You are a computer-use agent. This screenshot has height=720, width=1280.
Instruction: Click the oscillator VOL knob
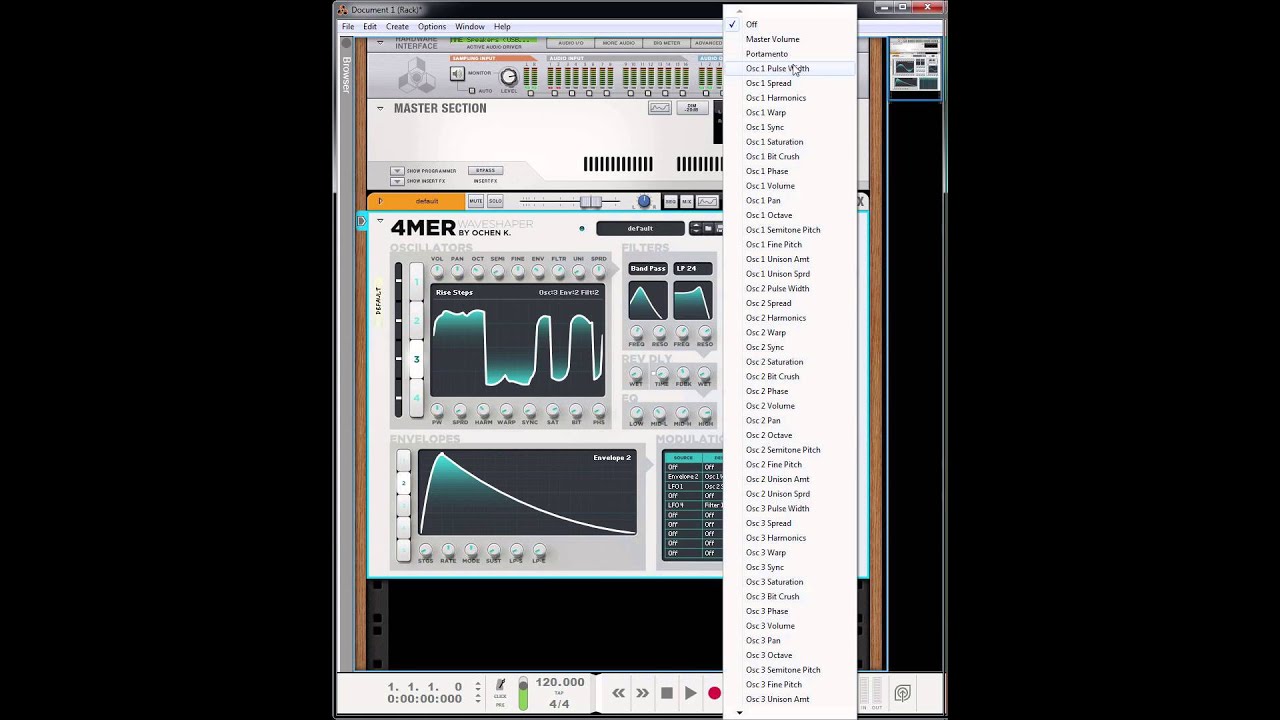(437, 272)
